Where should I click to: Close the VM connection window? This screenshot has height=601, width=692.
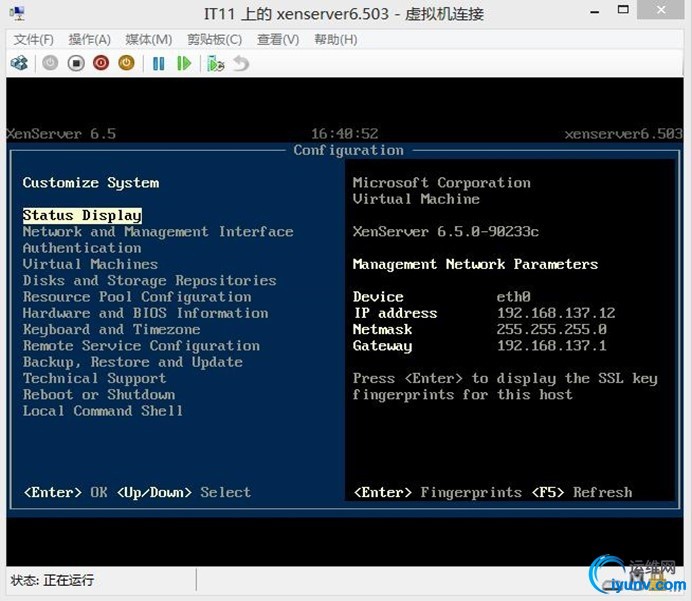point(661,10)
